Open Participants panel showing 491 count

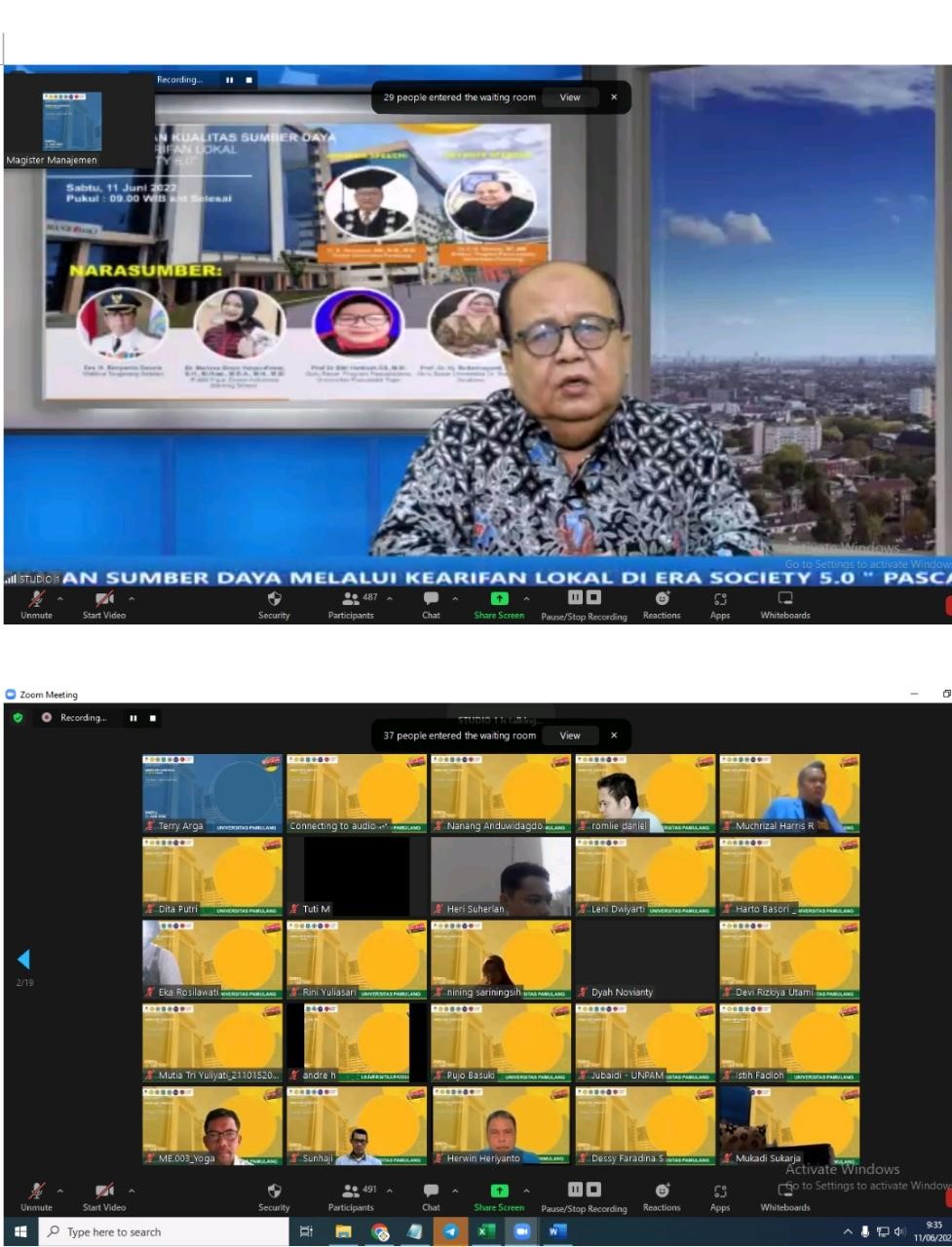[x=351, y=1196]
